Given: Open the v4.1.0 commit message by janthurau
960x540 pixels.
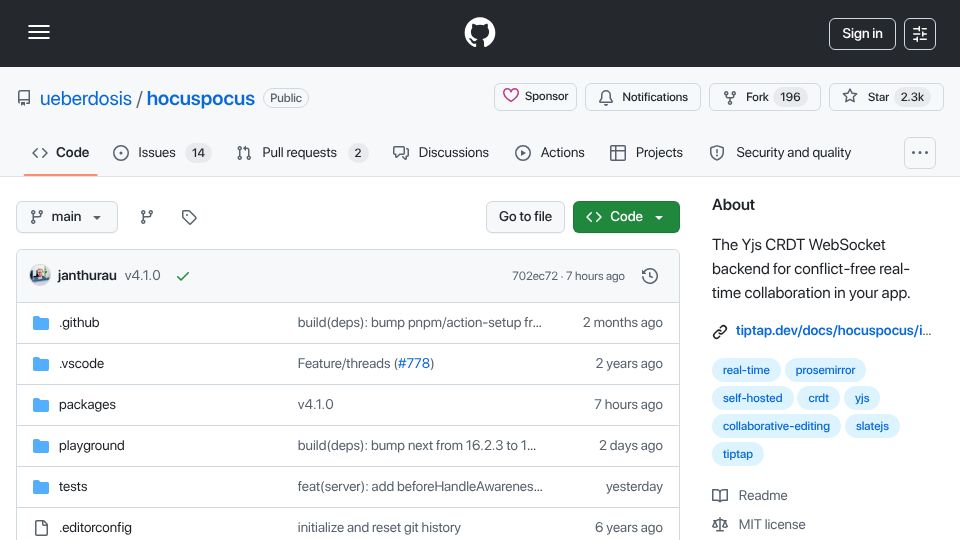Looking at the screenshot, I should tap(143, 276).
